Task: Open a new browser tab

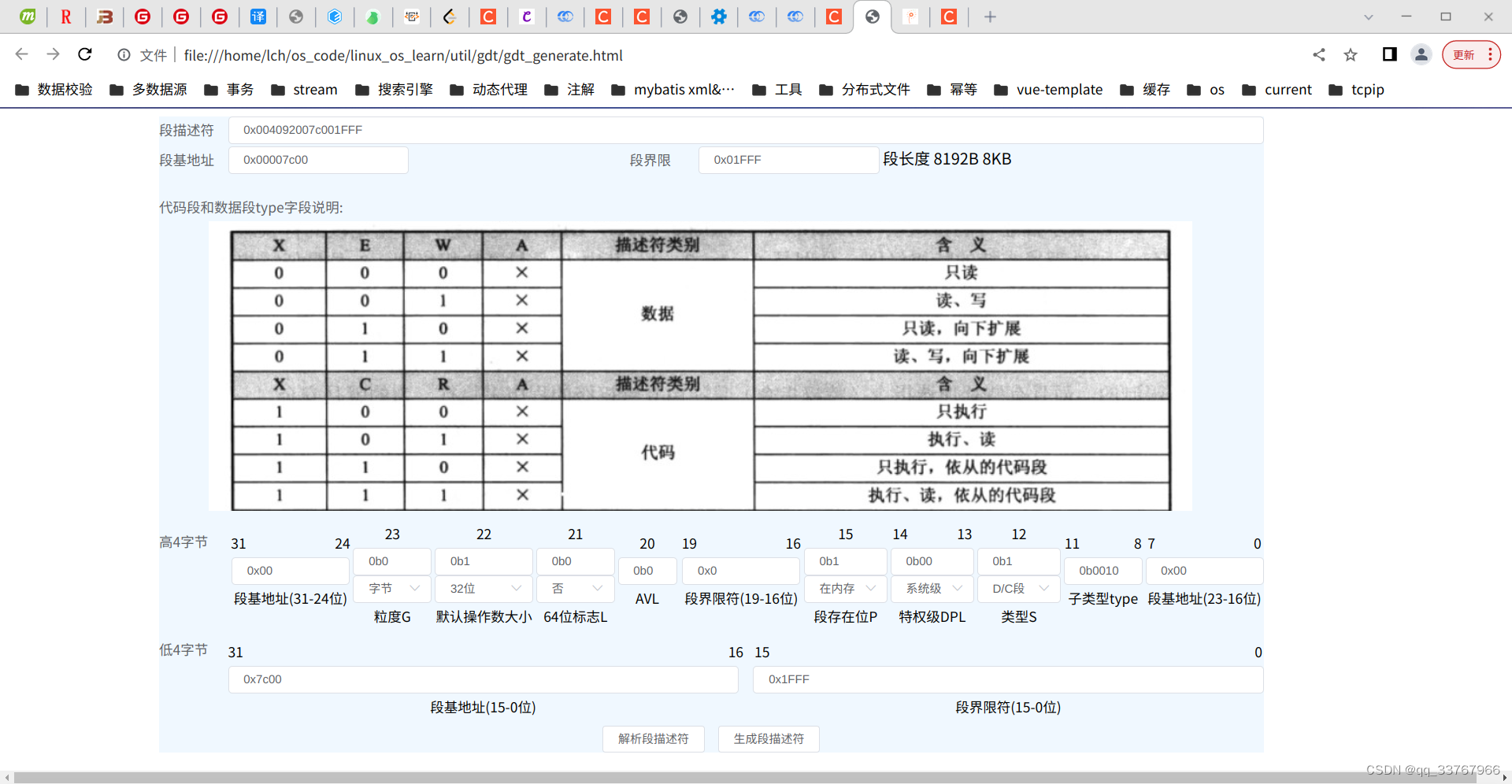Action: click(990, 17)
